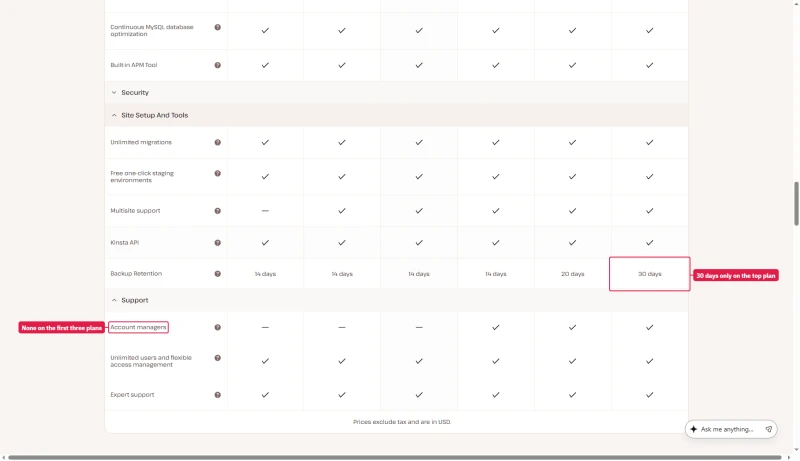Click the 'Multisite support' feature label

tap(135, 211)
